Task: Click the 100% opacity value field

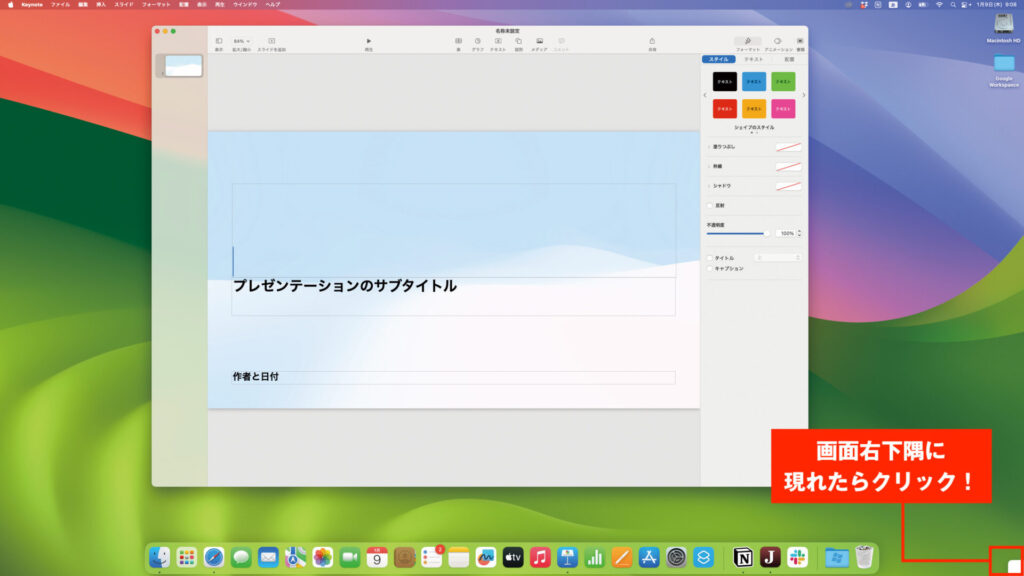Action: click(785, 233)
